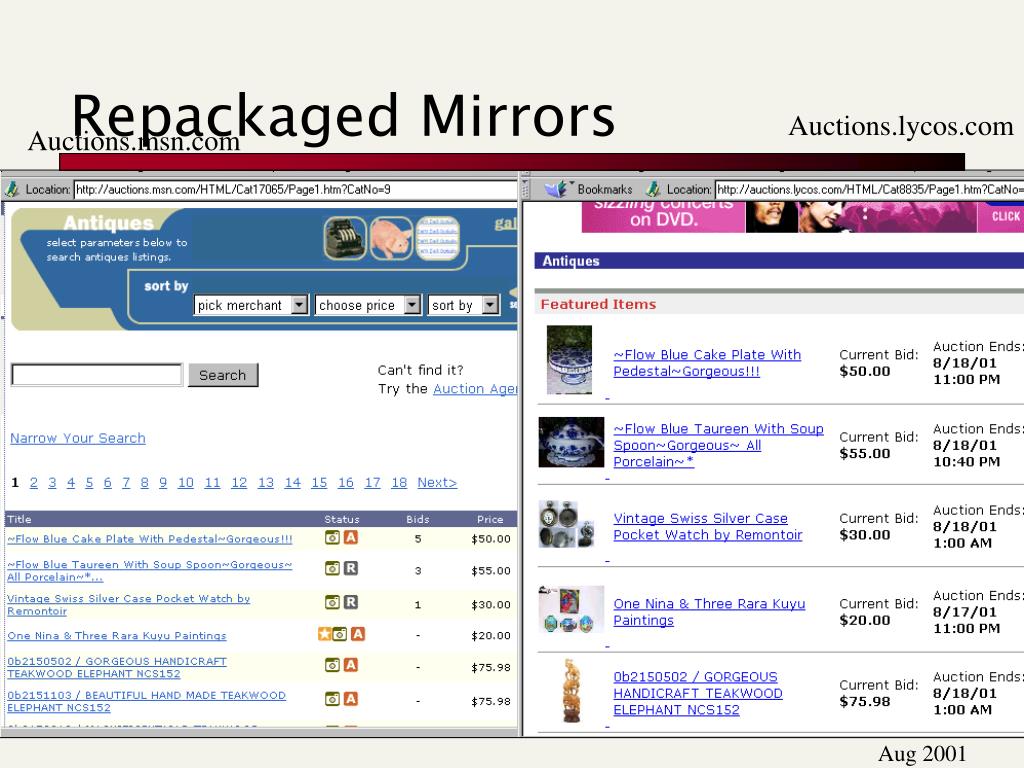This screenshot has width=1024, height=768.
Task: Click the pink pig antique icon
Action: click(391, 238)
